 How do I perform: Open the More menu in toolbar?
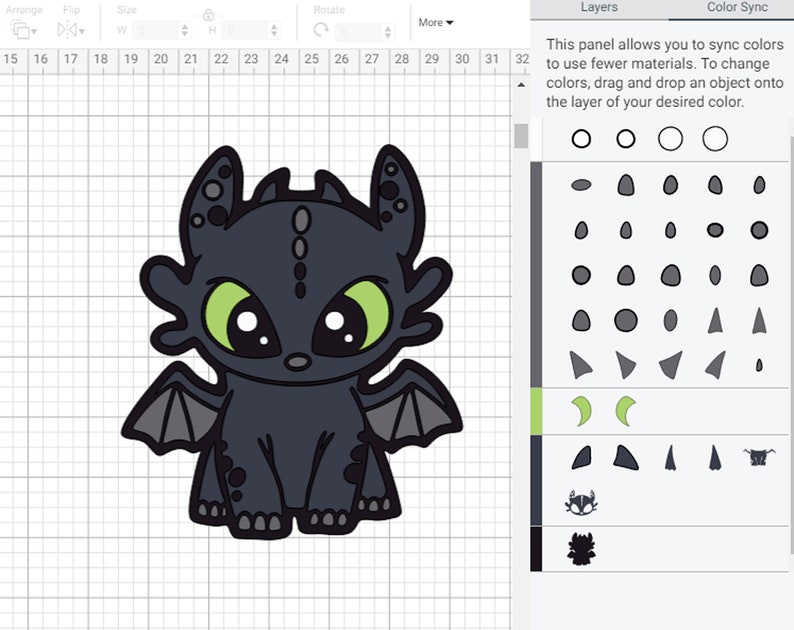435,22
